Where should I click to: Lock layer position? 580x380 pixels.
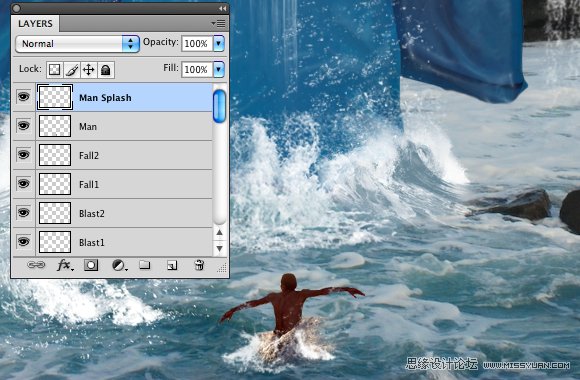click(x=88, y=70)
